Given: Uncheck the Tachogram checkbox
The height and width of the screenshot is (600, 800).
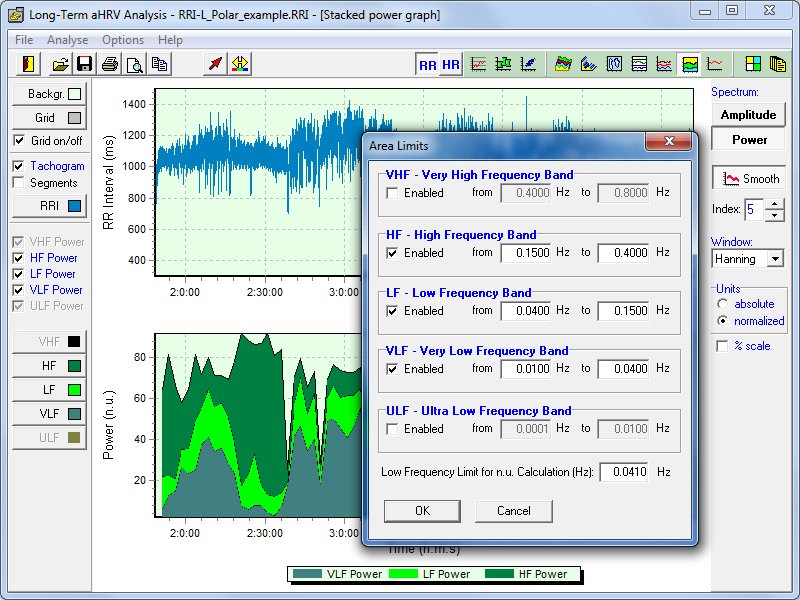Looking at the screenshot, I should click(19, 166).
